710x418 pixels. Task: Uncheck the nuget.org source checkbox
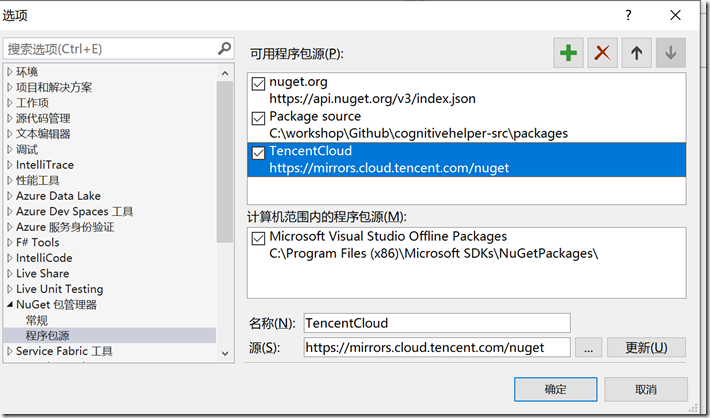pyautogui.click(x=258, y=84)
